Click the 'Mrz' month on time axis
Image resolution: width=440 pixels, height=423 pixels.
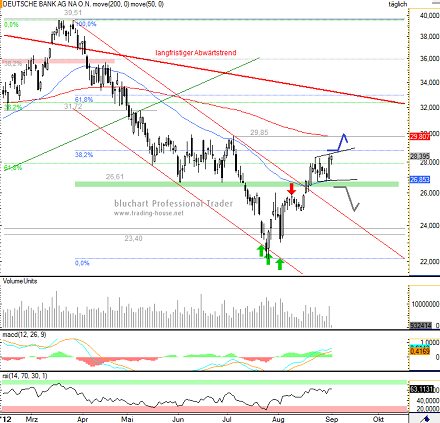tap(32, 419)
